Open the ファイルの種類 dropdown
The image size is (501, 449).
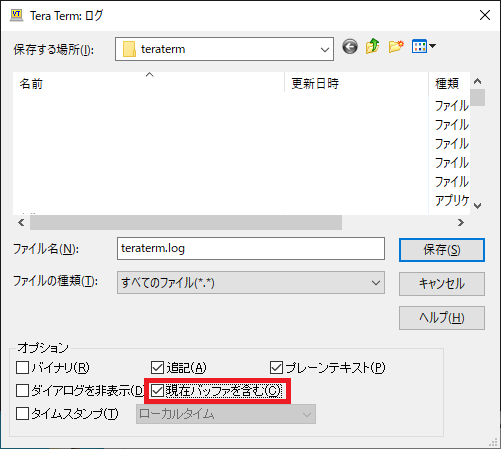(x=251, y=283)
